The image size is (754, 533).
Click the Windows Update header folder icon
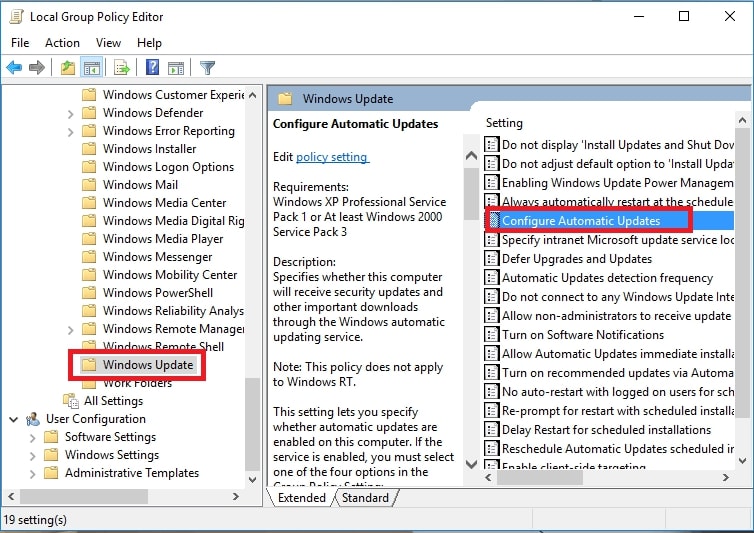click(x=285, y=99)
